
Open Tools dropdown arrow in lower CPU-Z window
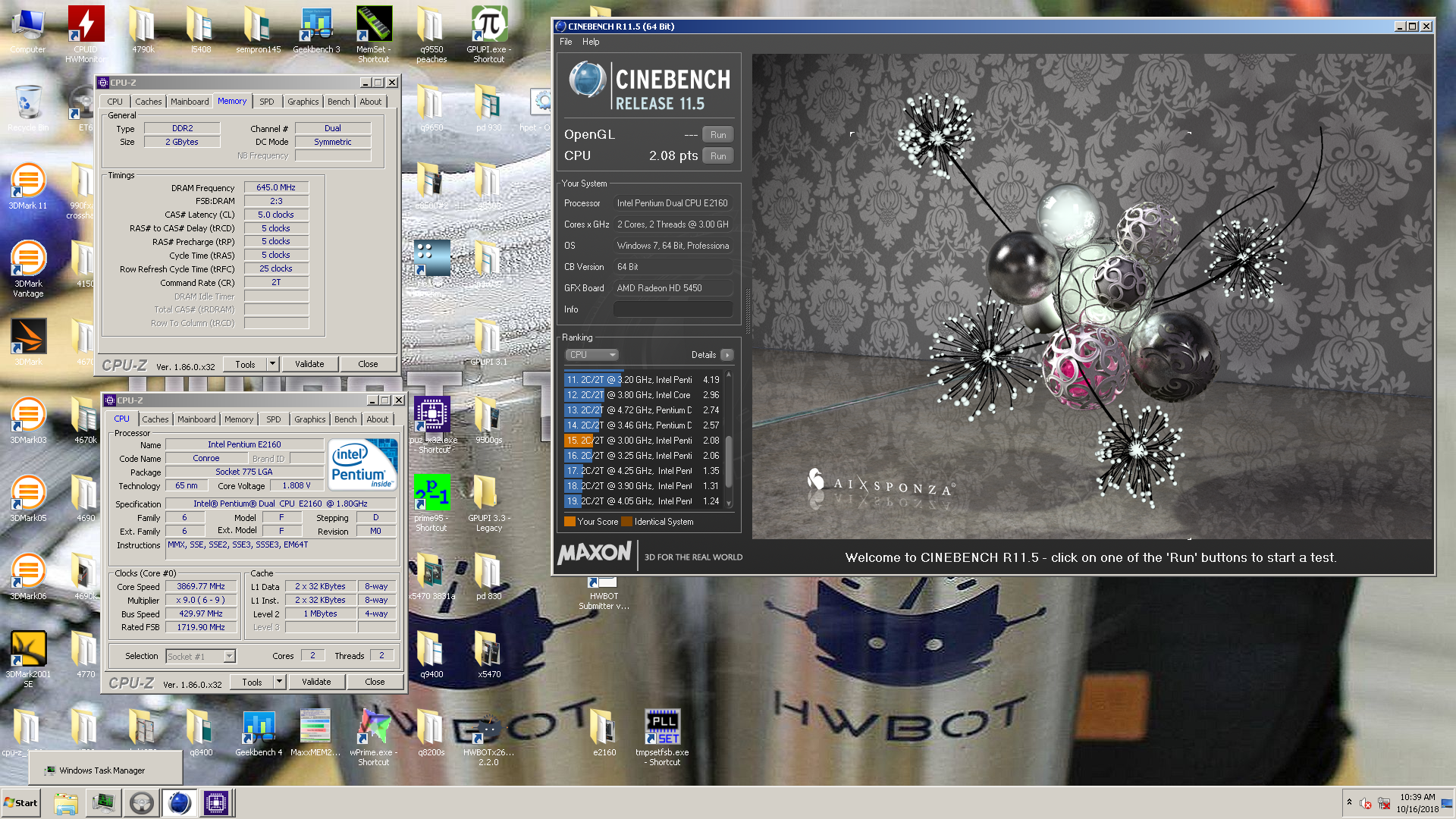279,682
